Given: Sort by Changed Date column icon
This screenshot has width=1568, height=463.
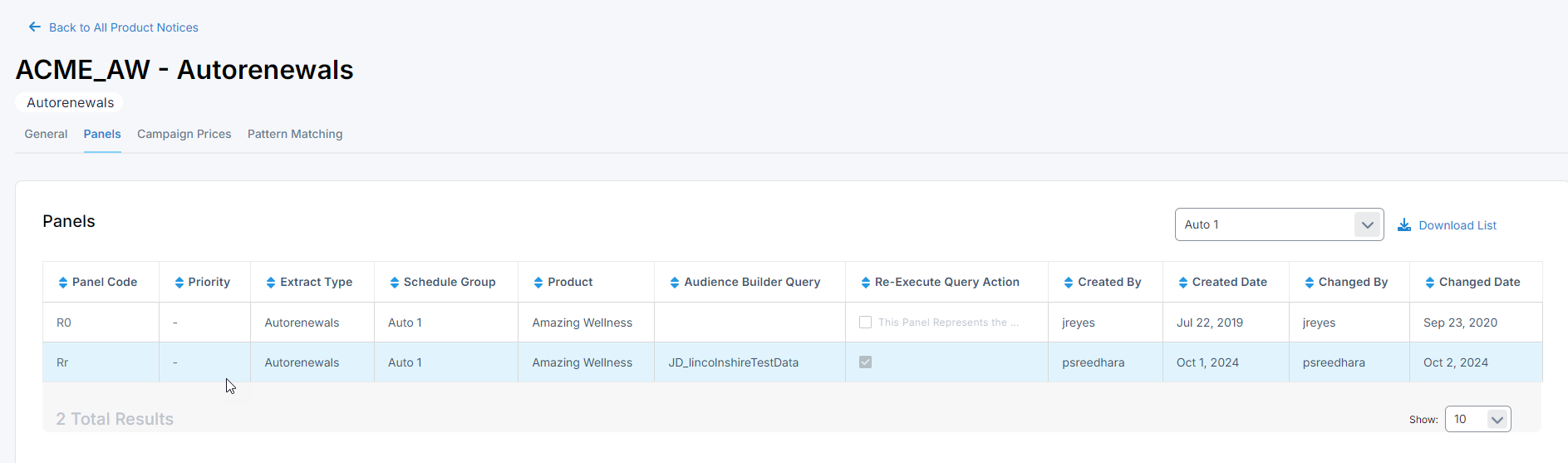Looking at the screenshot, I should [x=1429, y=283].
